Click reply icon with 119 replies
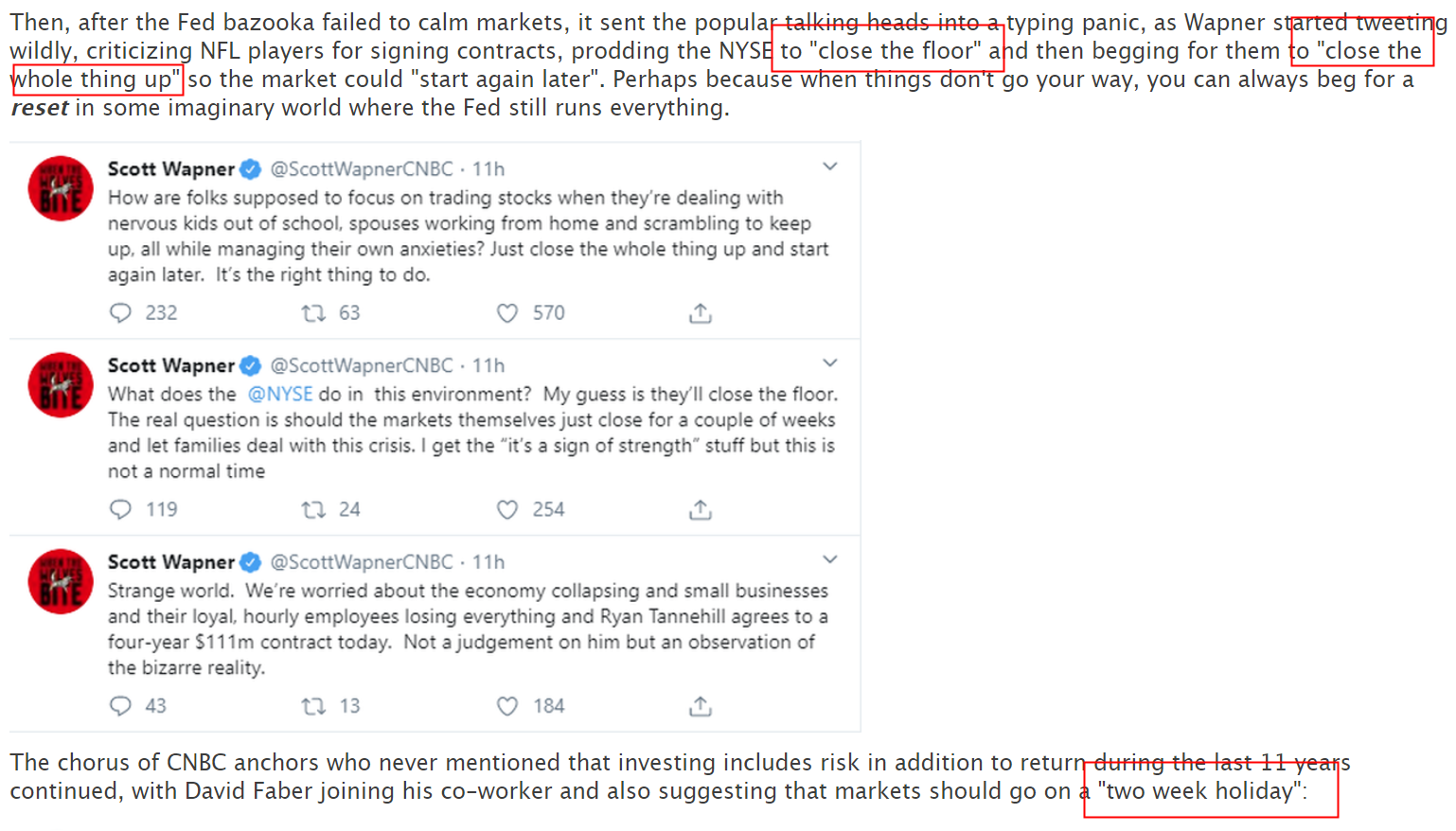The height and width of the screenshot is (831, 1456). point(120,510)
